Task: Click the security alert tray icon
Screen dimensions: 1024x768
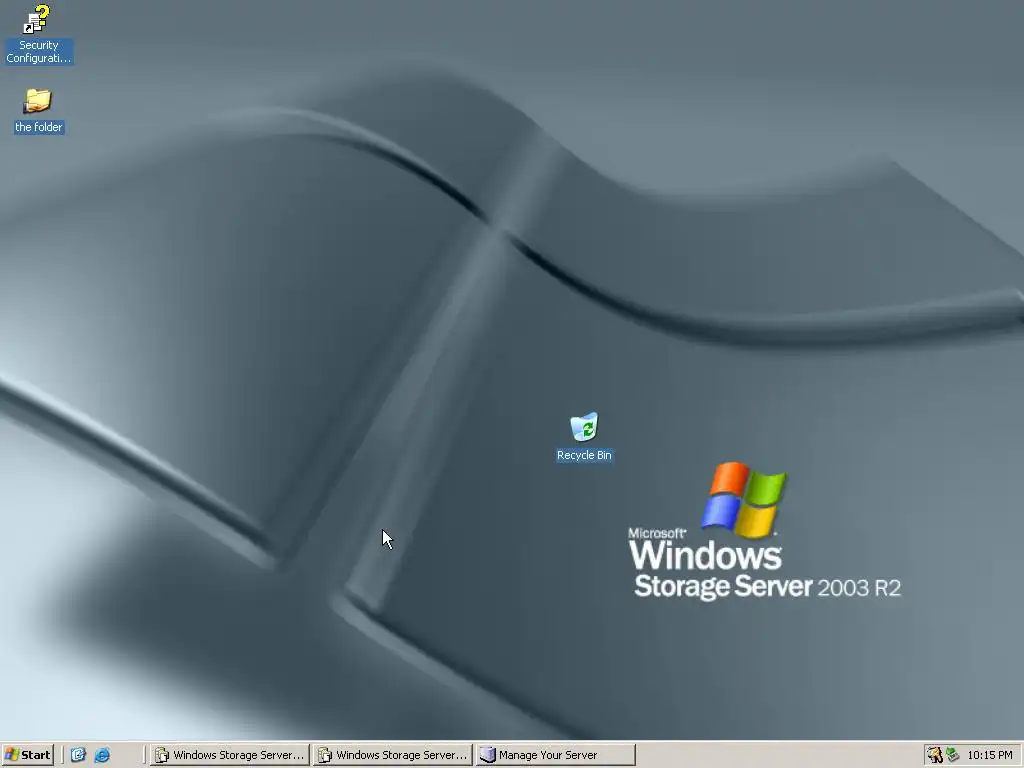Action: (935, 755)
